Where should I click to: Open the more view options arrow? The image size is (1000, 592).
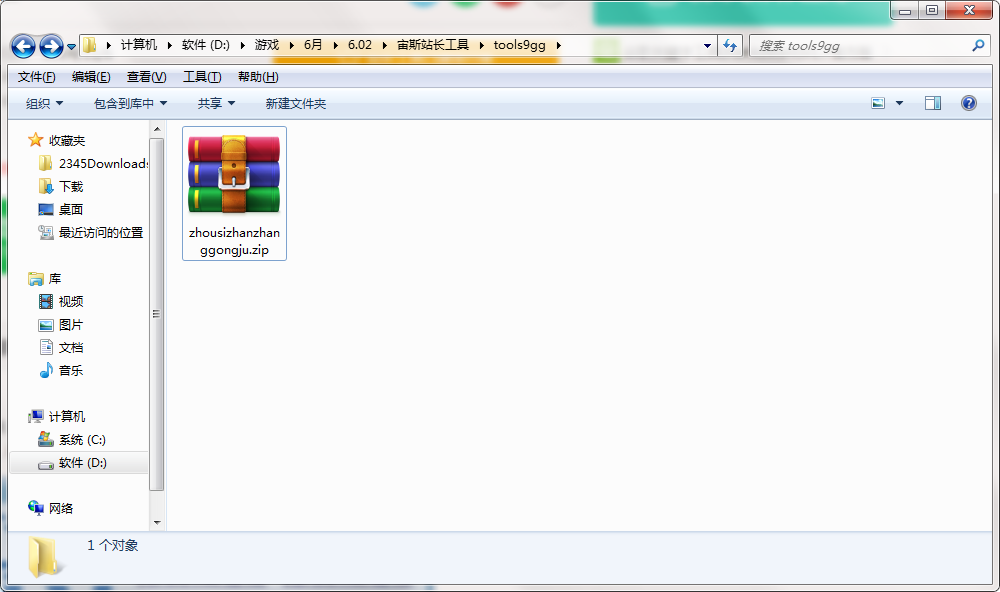point(899,103)
